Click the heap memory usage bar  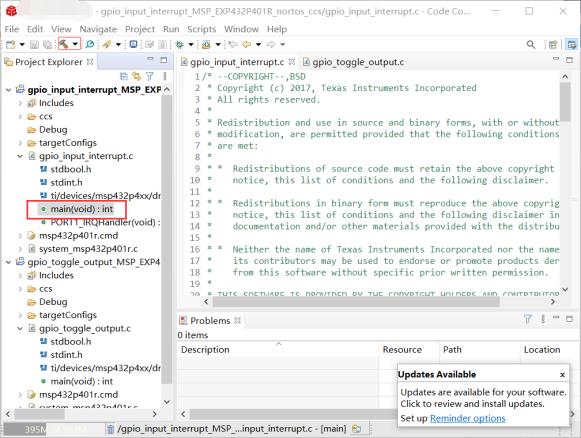click(x=54, y=429)
